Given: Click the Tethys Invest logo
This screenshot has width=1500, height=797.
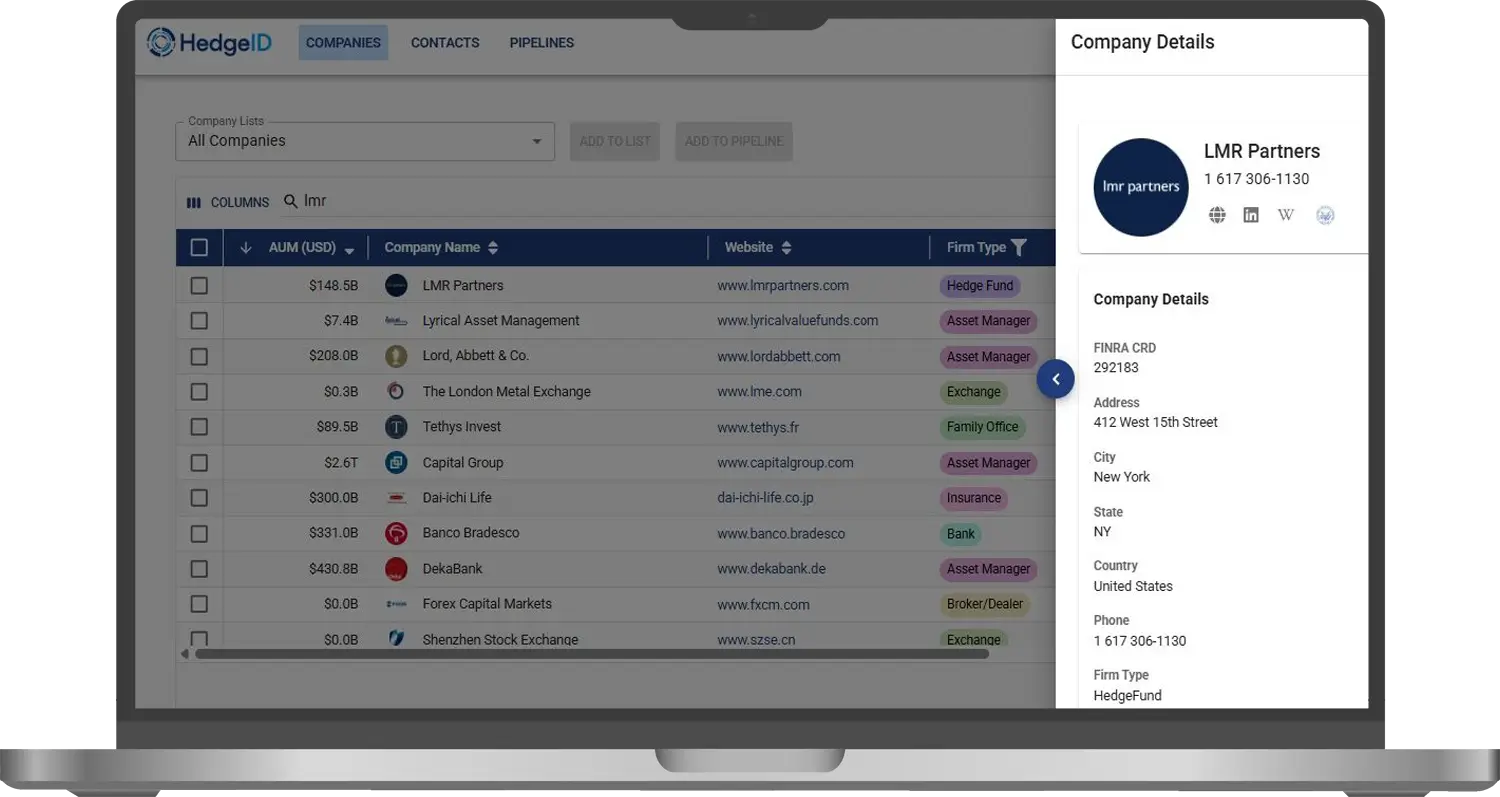Looking at the screenshot, I should click(x=396, y=427).
